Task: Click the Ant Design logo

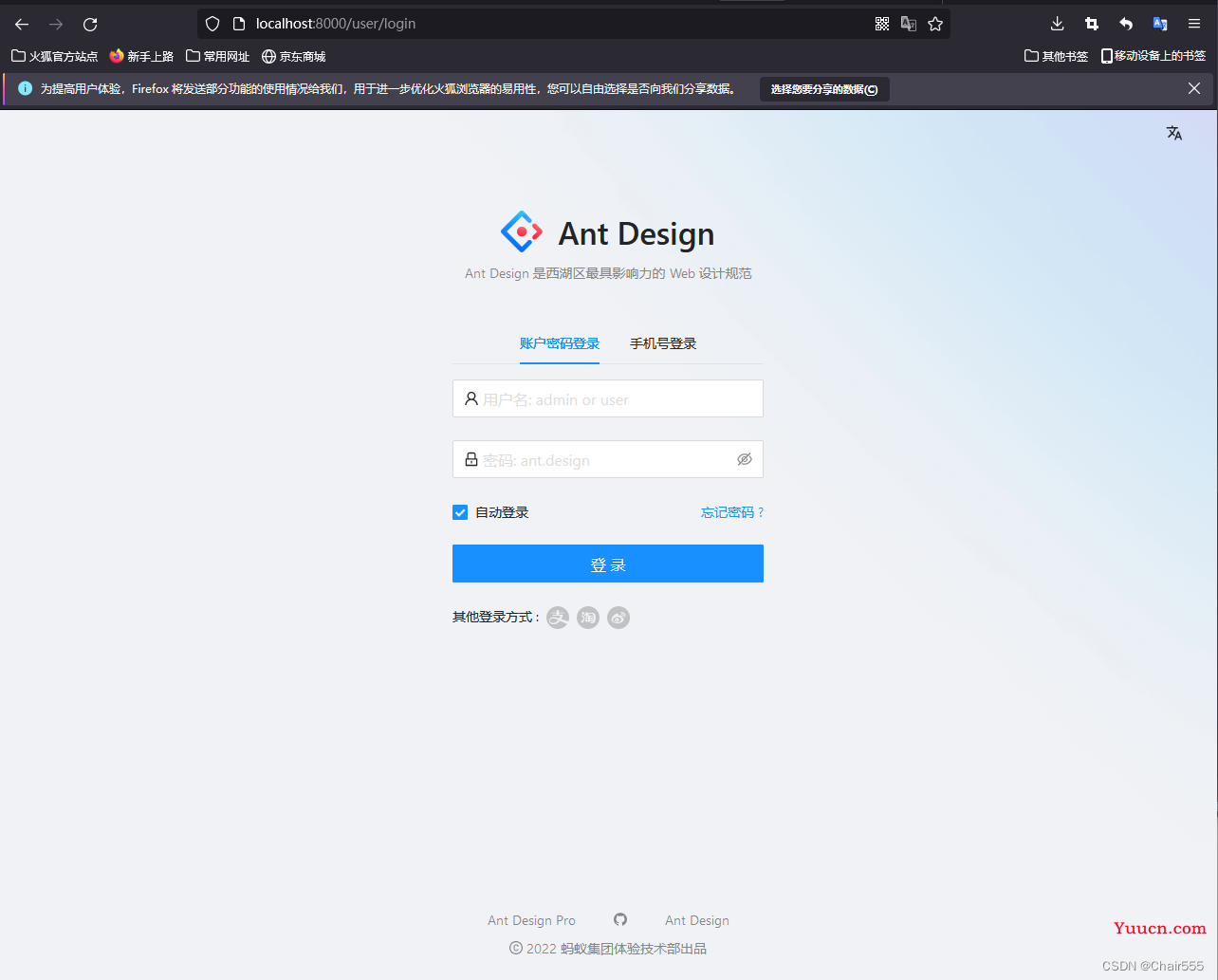Action: point(522,231)
